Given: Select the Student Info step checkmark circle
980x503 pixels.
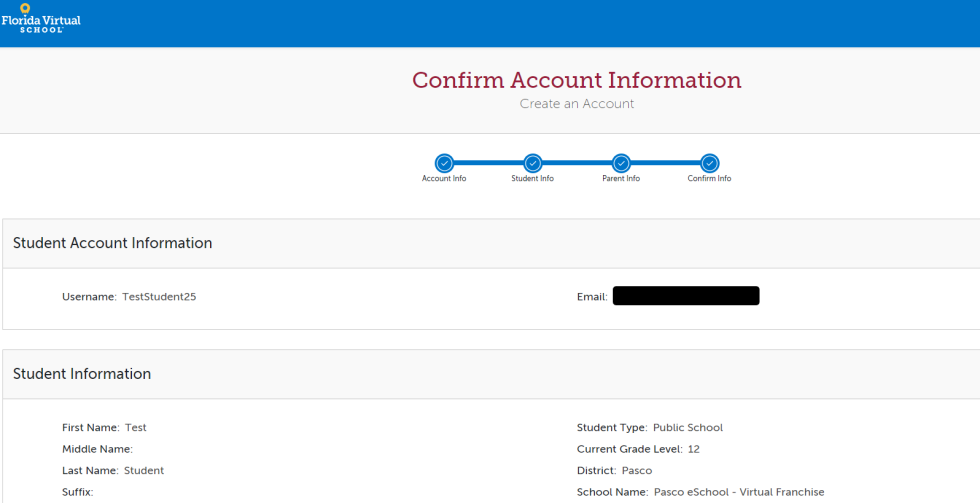Looking at the screenshot, I should [532, 163].
